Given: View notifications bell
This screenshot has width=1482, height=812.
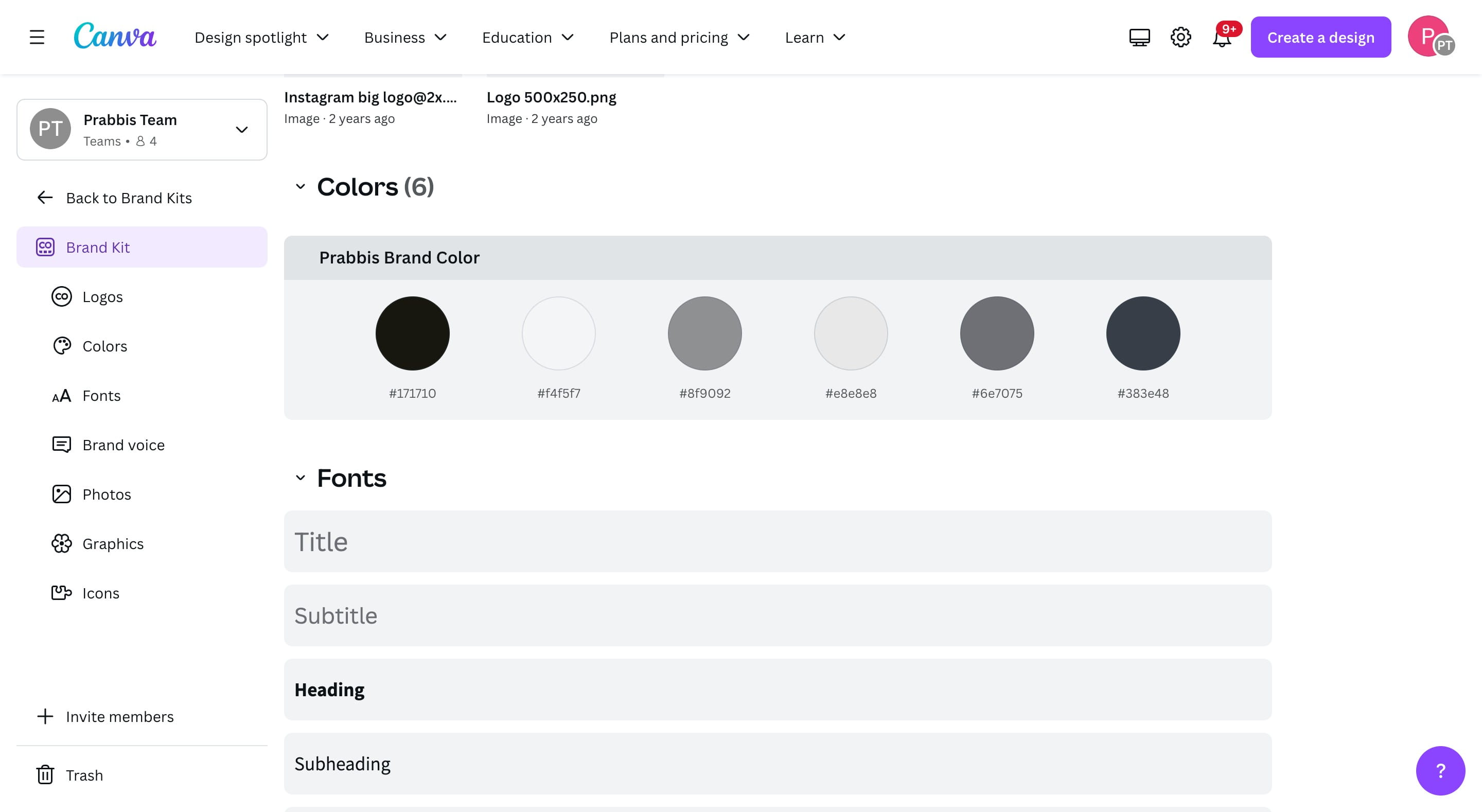Looking at the screenshot, I should click(x=1222, y=38).
